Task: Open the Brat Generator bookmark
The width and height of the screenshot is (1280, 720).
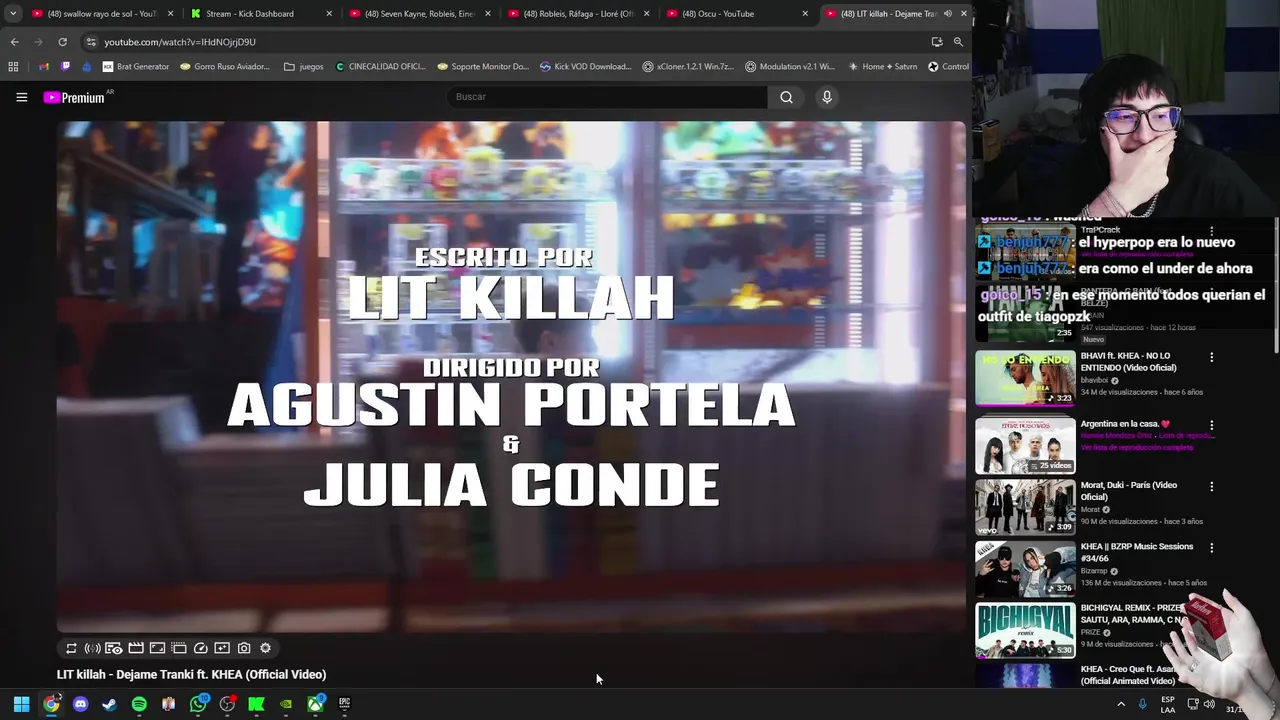Action: [136, 67]
